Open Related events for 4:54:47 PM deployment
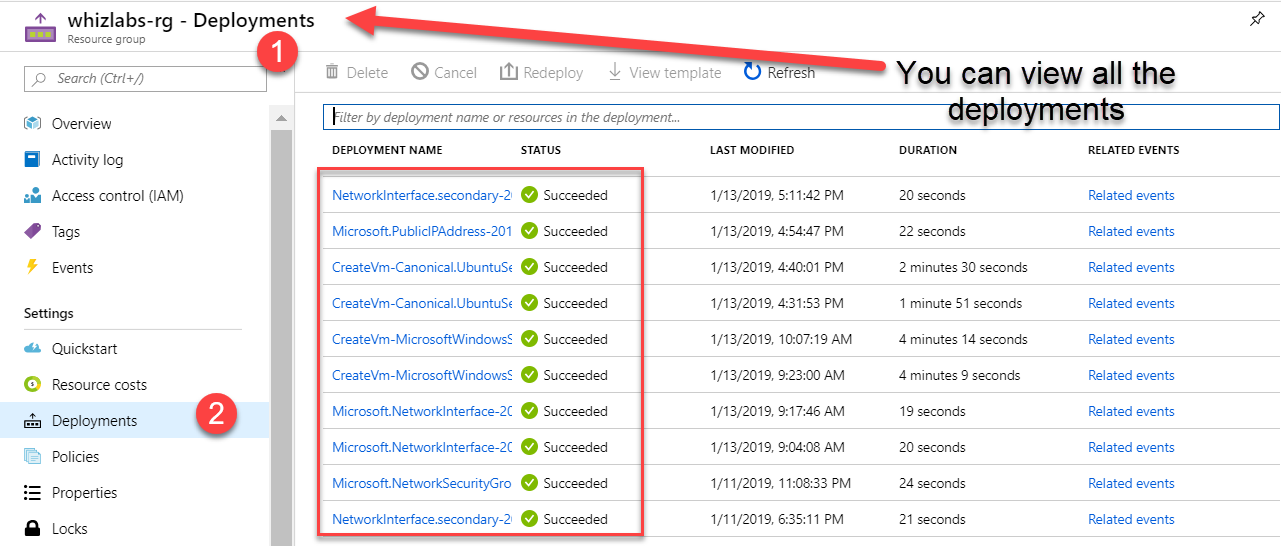The image size is (1281, 546). click(x=1131, y=231)
